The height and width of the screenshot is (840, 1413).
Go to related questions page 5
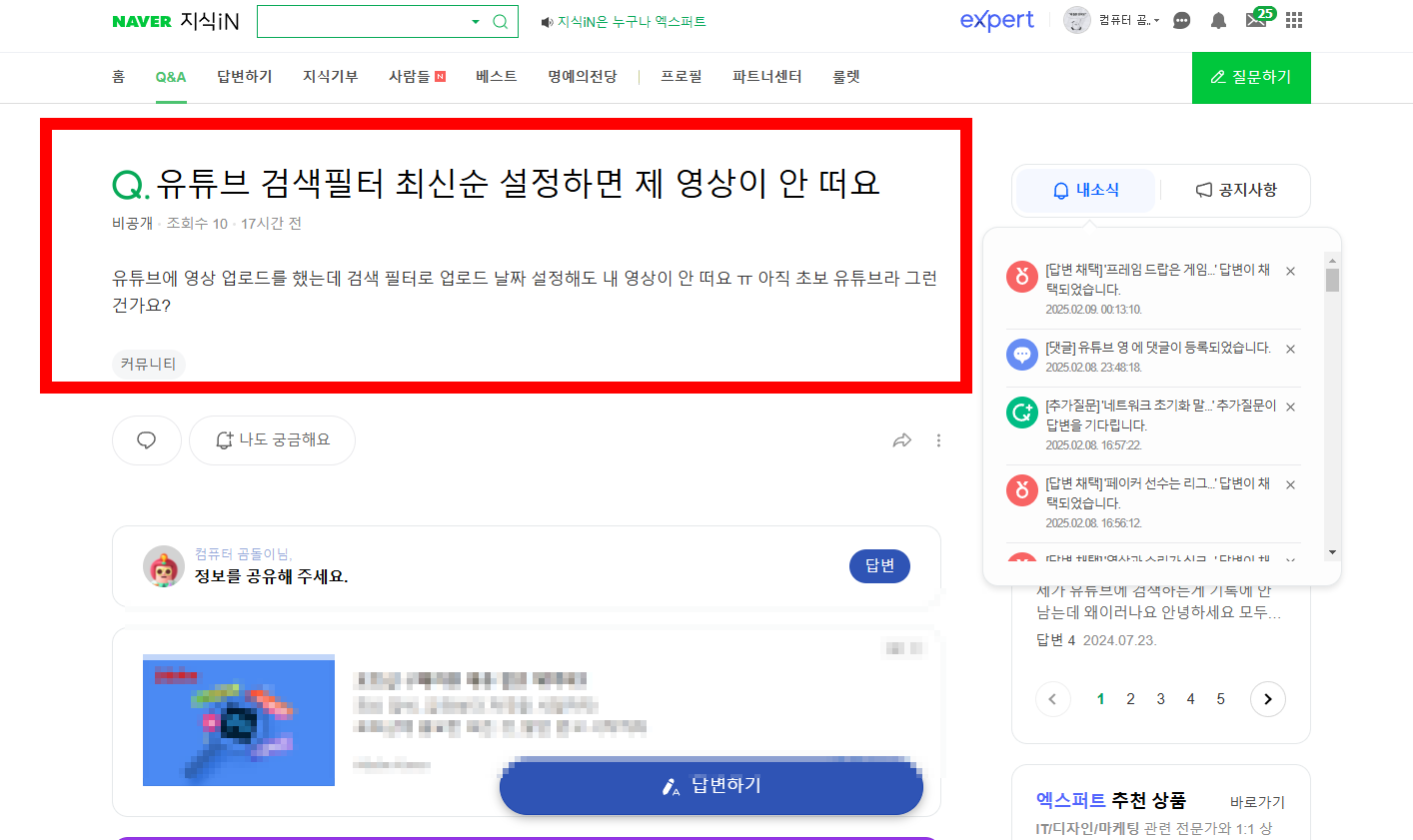pos(1220,699)
